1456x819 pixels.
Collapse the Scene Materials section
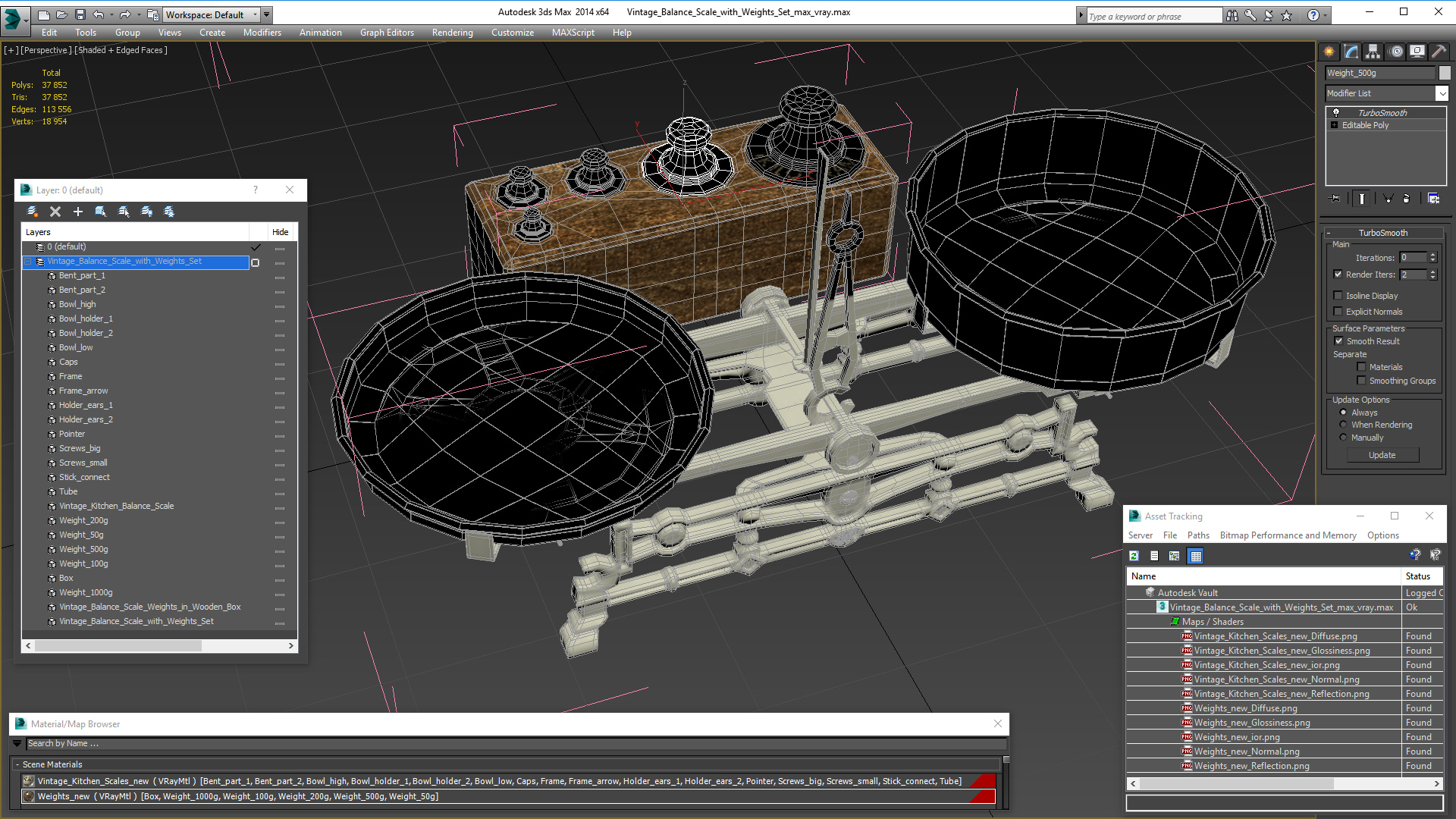pos(17,764)
